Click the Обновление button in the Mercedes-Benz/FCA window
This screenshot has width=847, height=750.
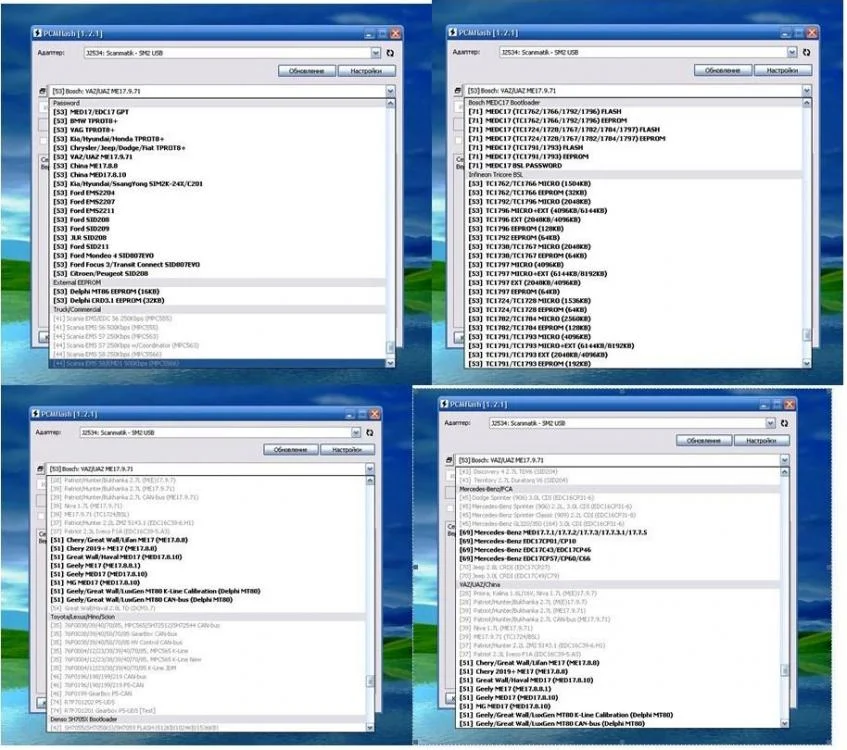704,440
